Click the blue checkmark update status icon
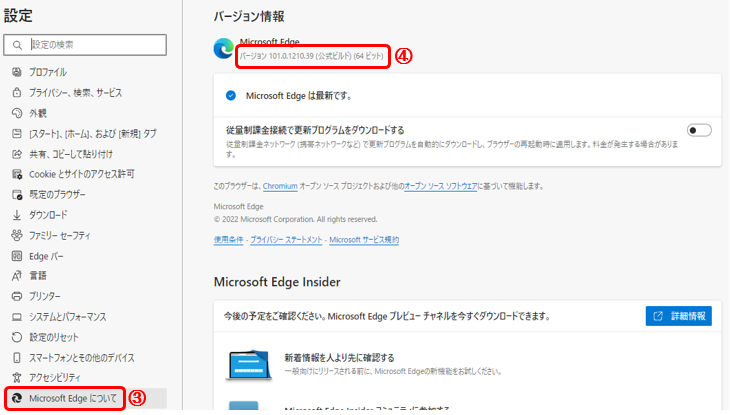This screenshot has height=415, width=730. (231, 95)
